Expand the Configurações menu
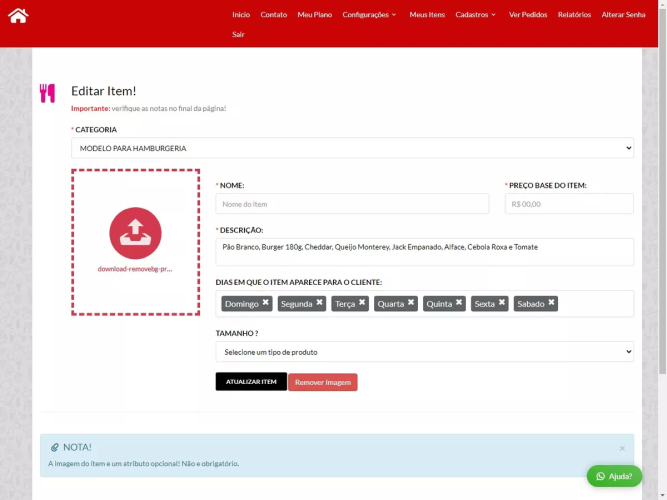The width and height of the screenshot is (667, 500). pyautogui.click(x=369, y=15)
